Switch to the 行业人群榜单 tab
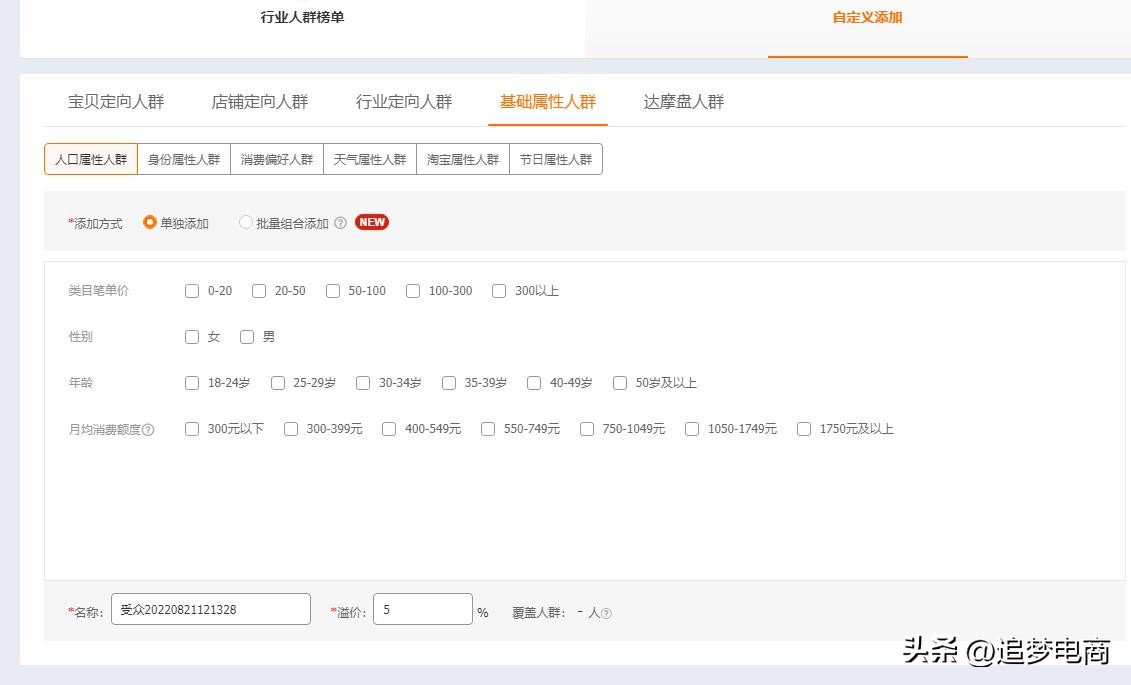The image size is (1131, 685). pyautogui.click(x=303, y=17)
